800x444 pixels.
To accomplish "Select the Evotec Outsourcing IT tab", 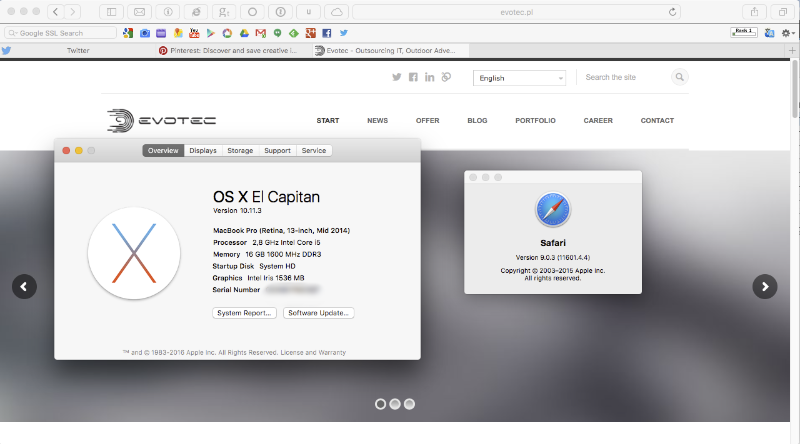I will tap(391, 51).
